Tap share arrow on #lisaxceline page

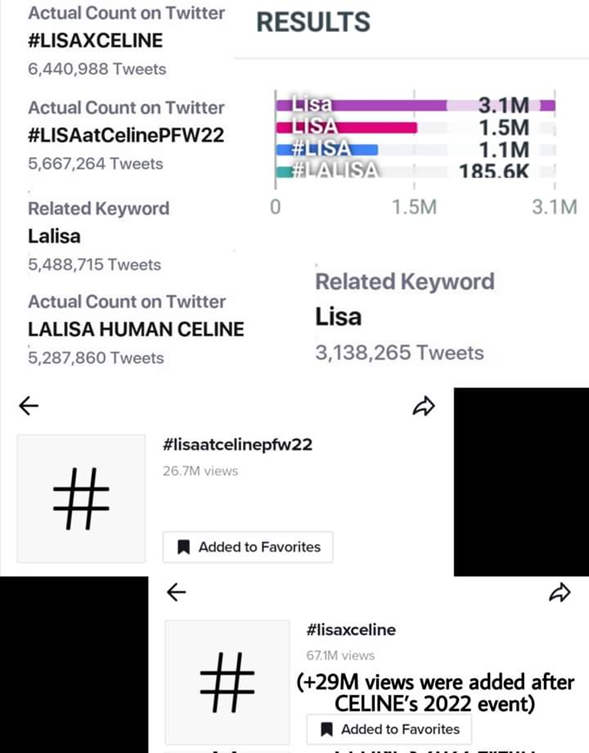[560, 593]
